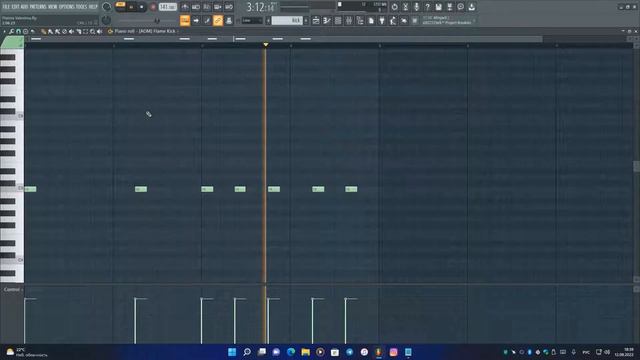Open the EDIT menu
The image size is (640, 360).
(x=16, y=7)
